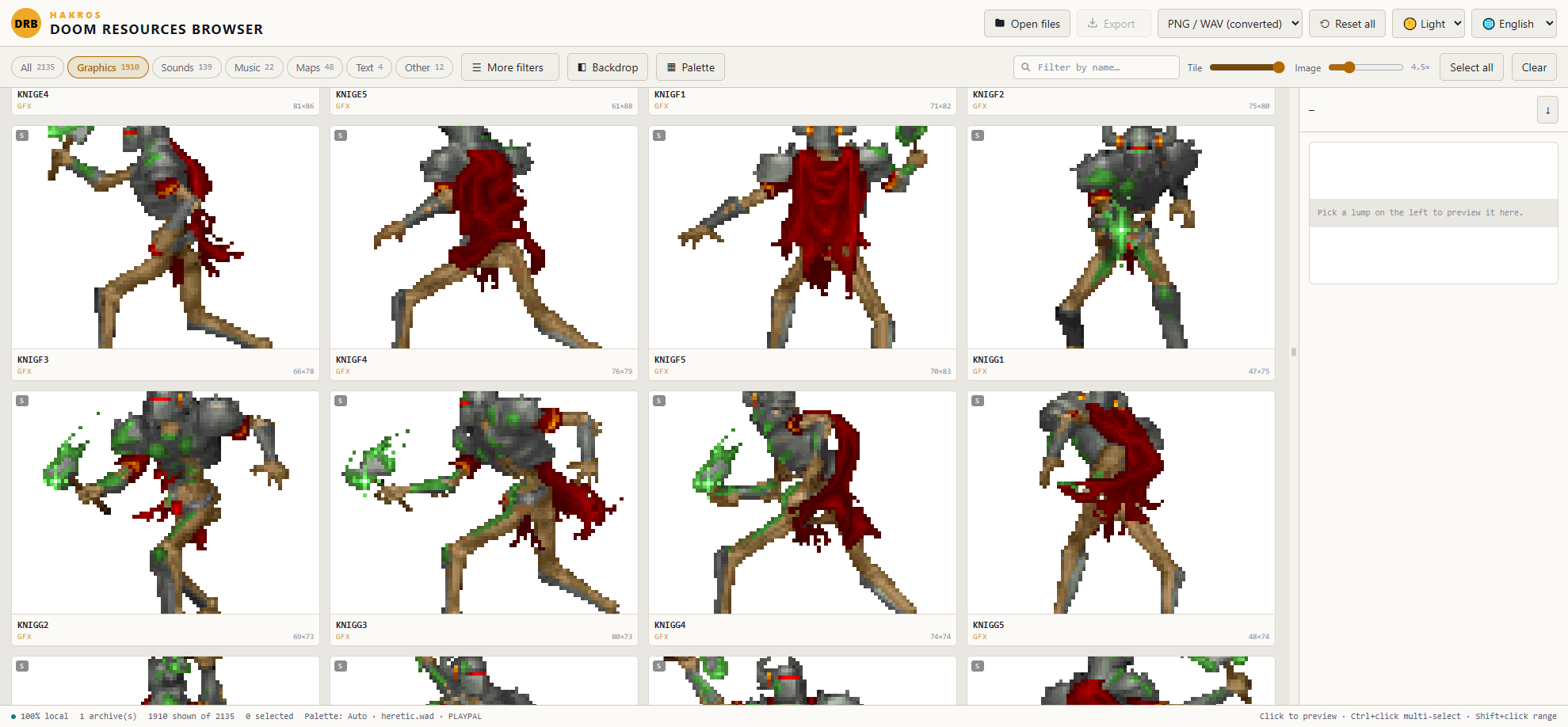The height and width of the screenshot is (727, 1568).
Task: Open the English language dropdown
Action: pos(1514,24)
